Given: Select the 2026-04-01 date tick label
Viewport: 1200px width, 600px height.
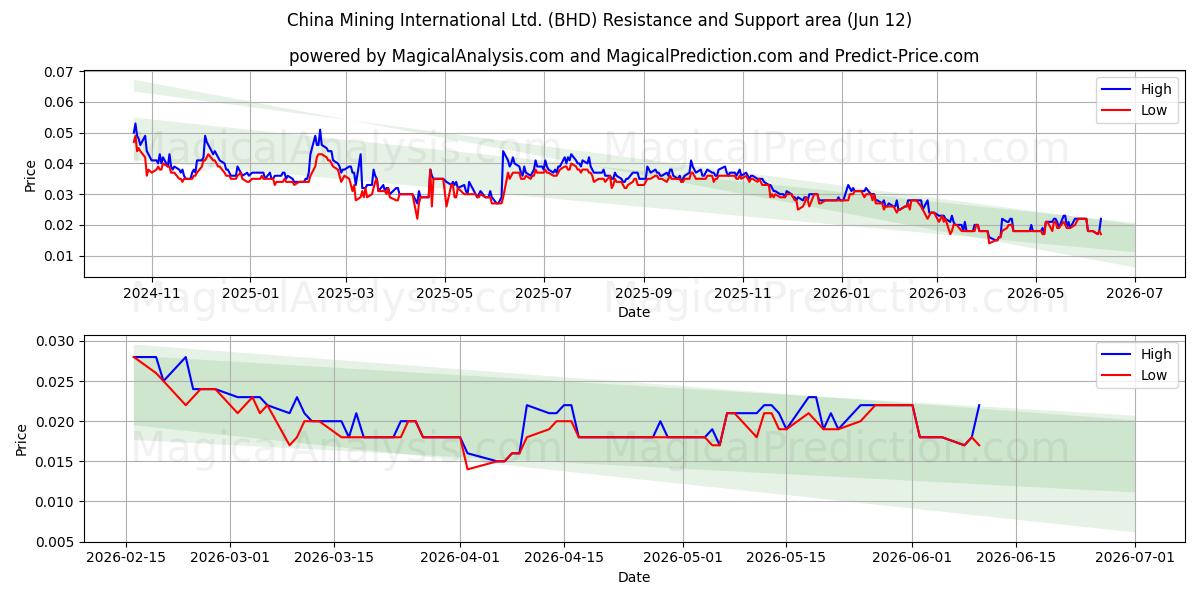Looking at the screenshot, I should 460,559.
